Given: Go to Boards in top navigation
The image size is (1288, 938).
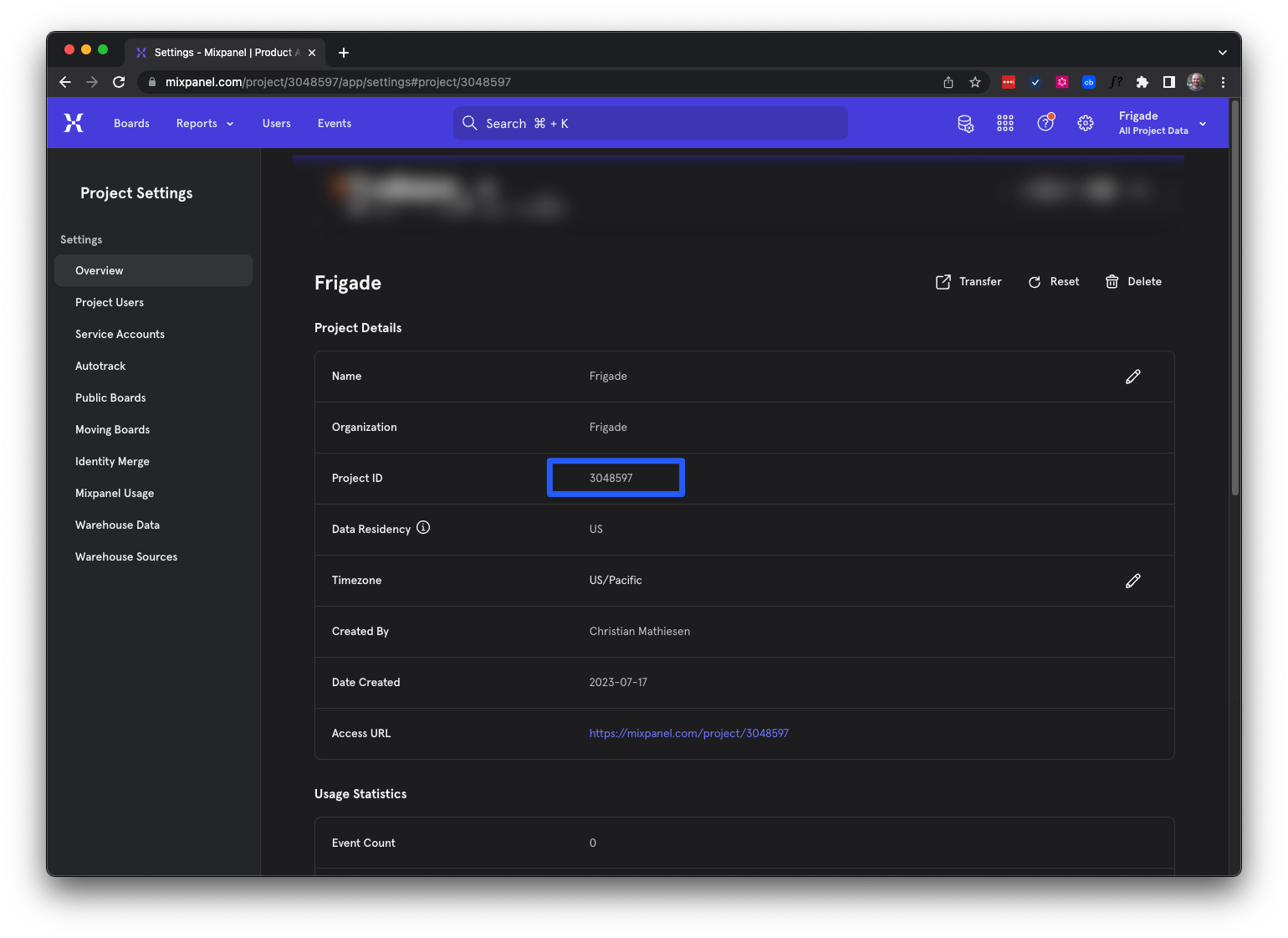Looking at the screenshot, I should (131, 124).
